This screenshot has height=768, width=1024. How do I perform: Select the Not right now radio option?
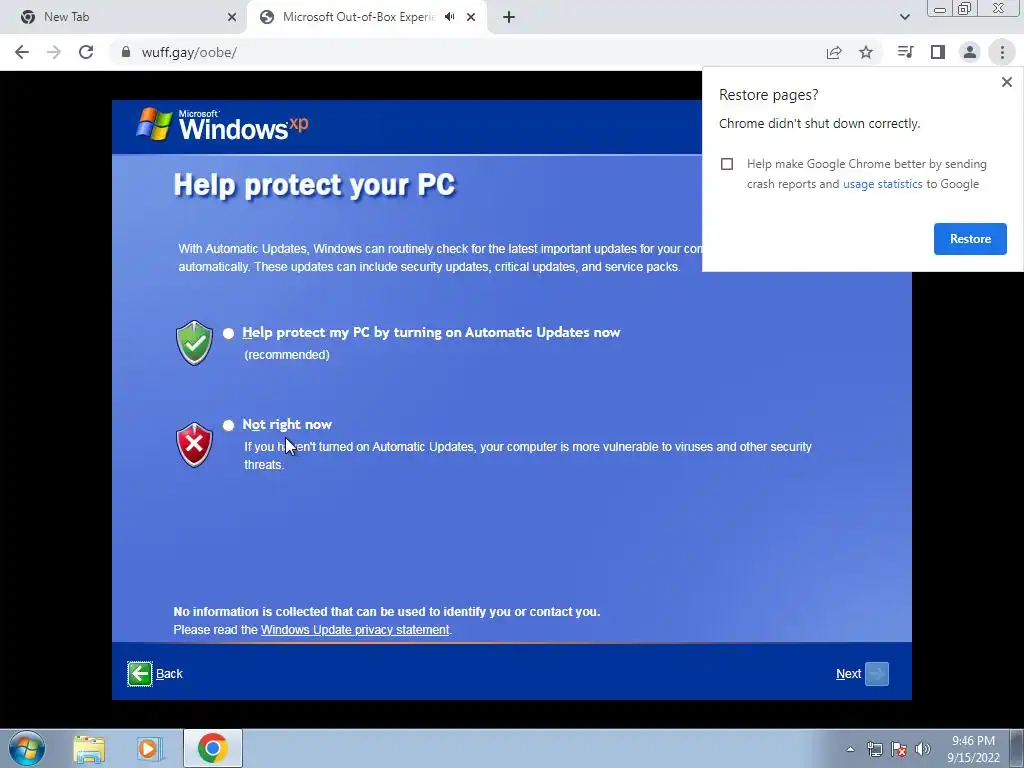(x=228, y=425)
